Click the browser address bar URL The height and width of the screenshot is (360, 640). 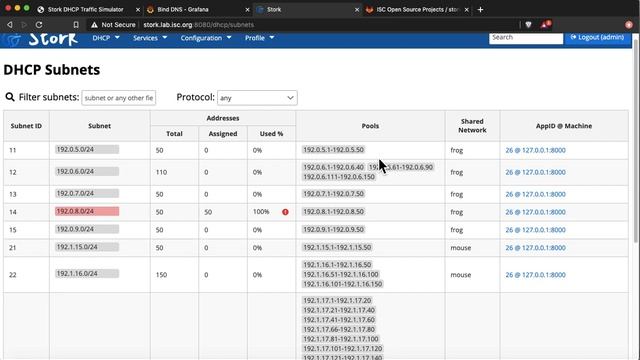pyautogui.click(x=198, y=24)
